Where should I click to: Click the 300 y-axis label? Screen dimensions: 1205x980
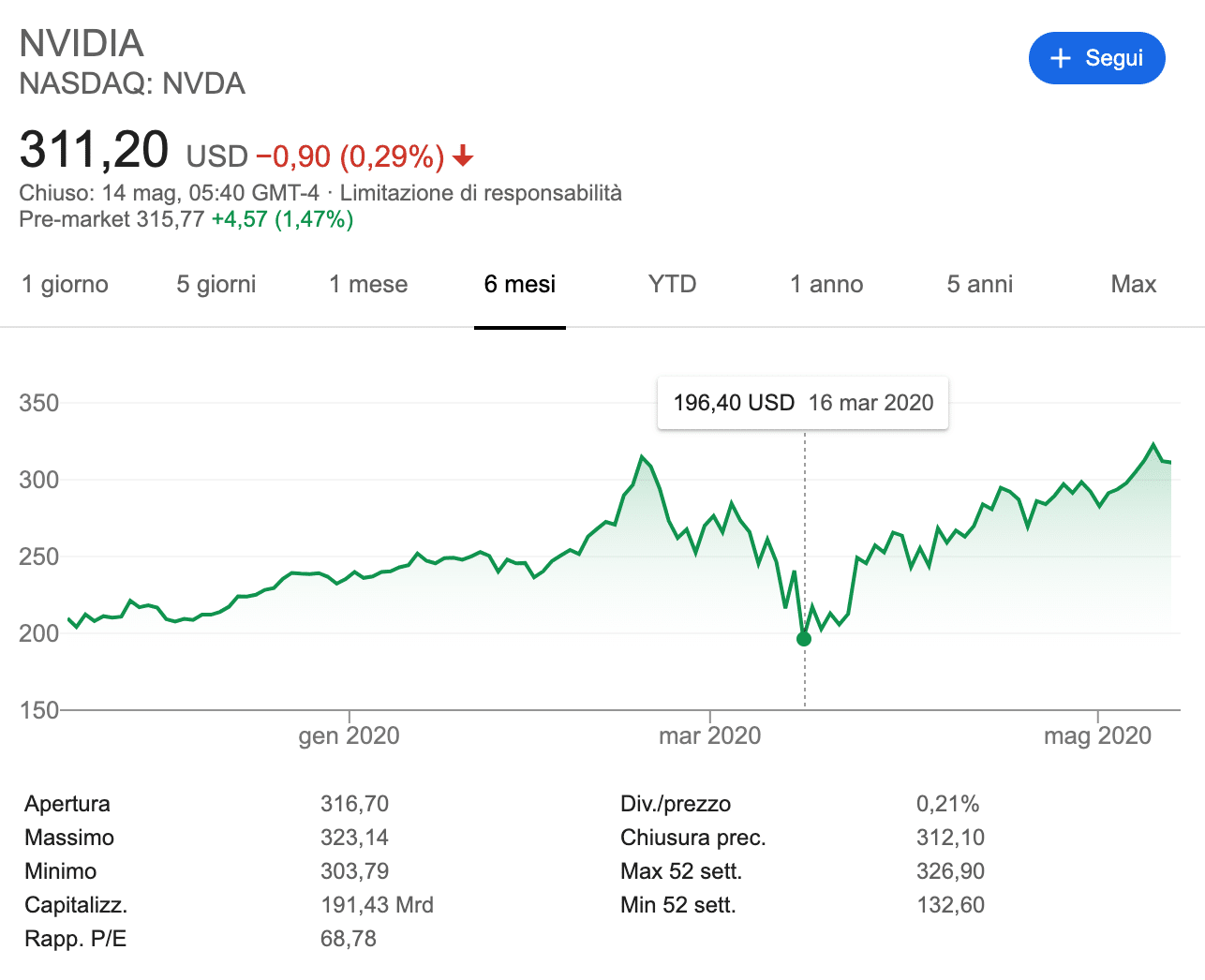point(39,480)
